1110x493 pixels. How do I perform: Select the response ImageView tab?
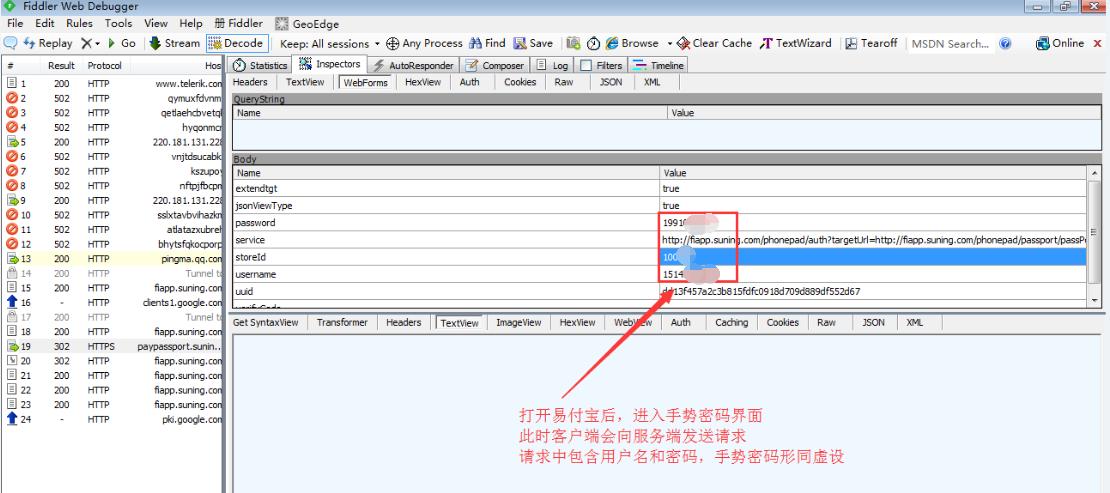click(x=518, y=322)
